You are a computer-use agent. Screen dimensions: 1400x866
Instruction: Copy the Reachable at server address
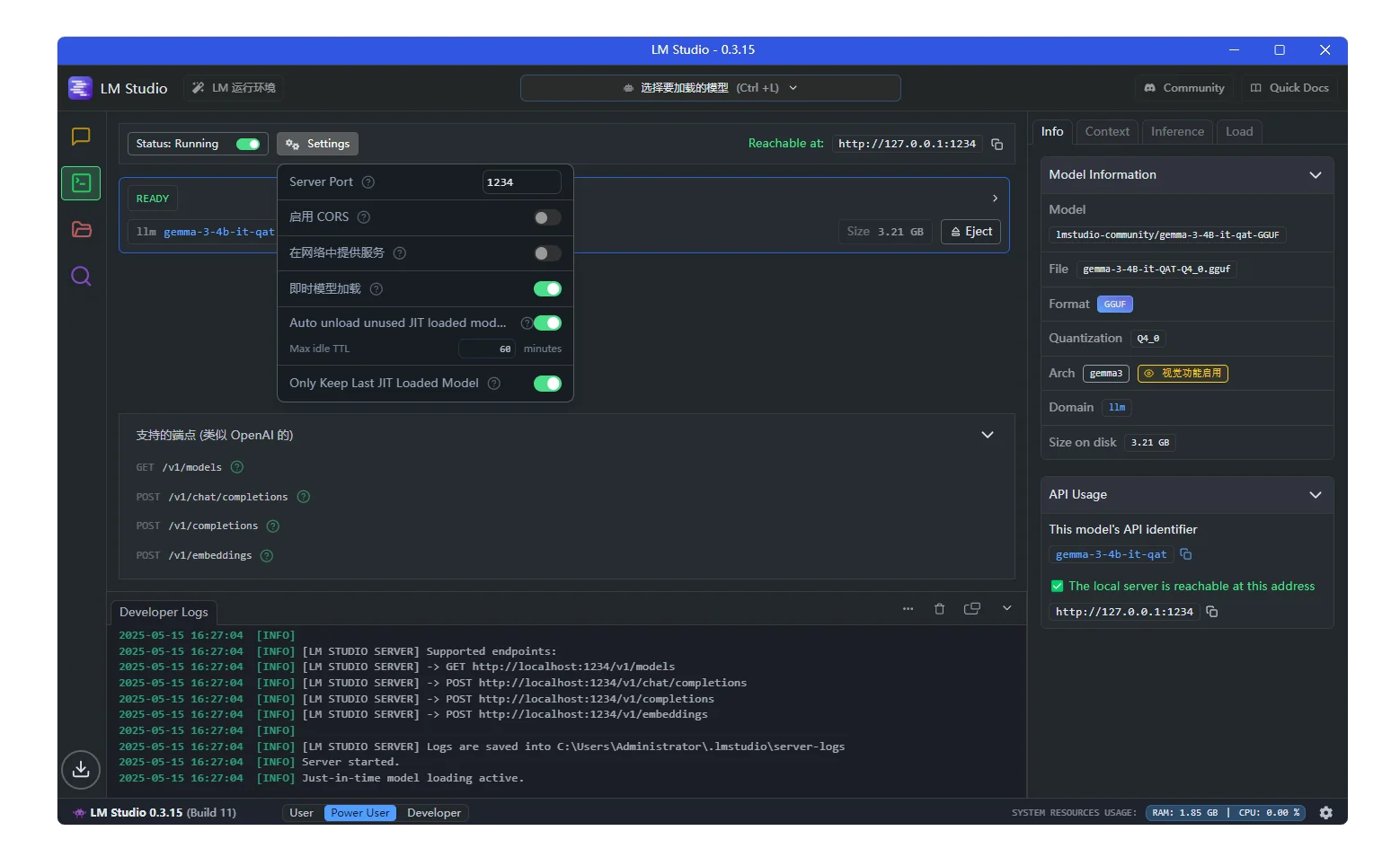pyautogui.click(x=997, y=144)
